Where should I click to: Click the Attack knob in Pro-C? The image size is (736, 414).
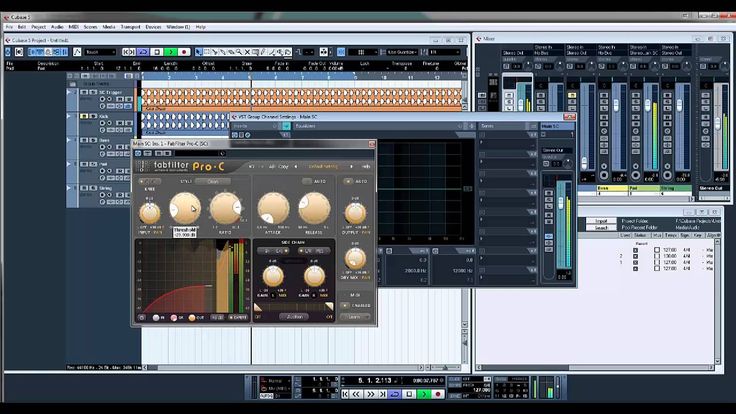pyautogui.click(x=272, y=208)
